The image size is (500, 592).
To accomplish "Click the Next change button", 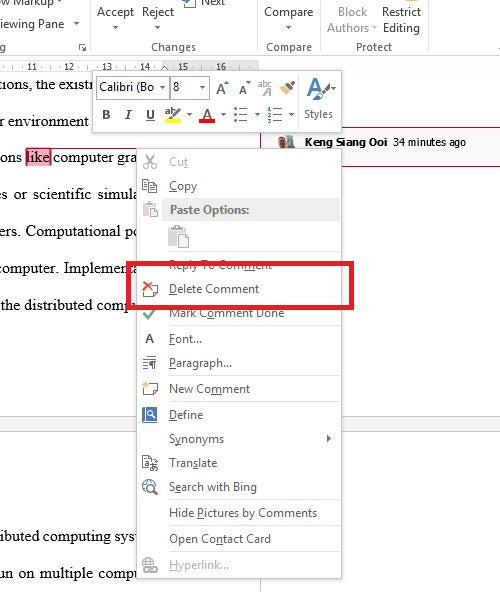I will pos(204,3).
